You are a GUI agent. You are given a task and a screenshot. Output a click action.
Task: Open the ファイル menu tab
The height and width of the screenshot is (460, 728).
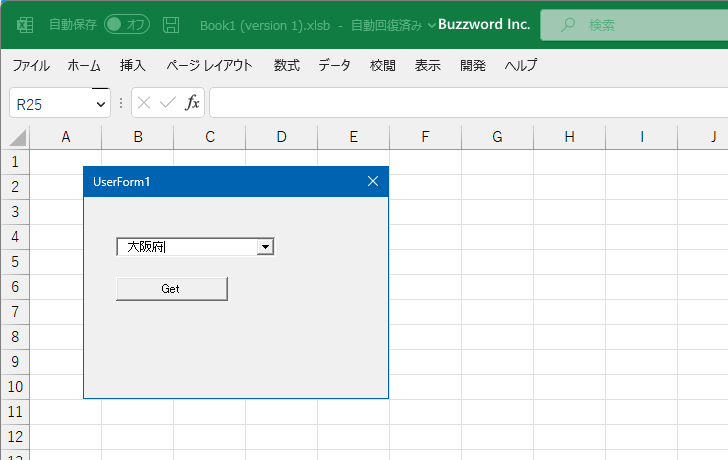31,65
